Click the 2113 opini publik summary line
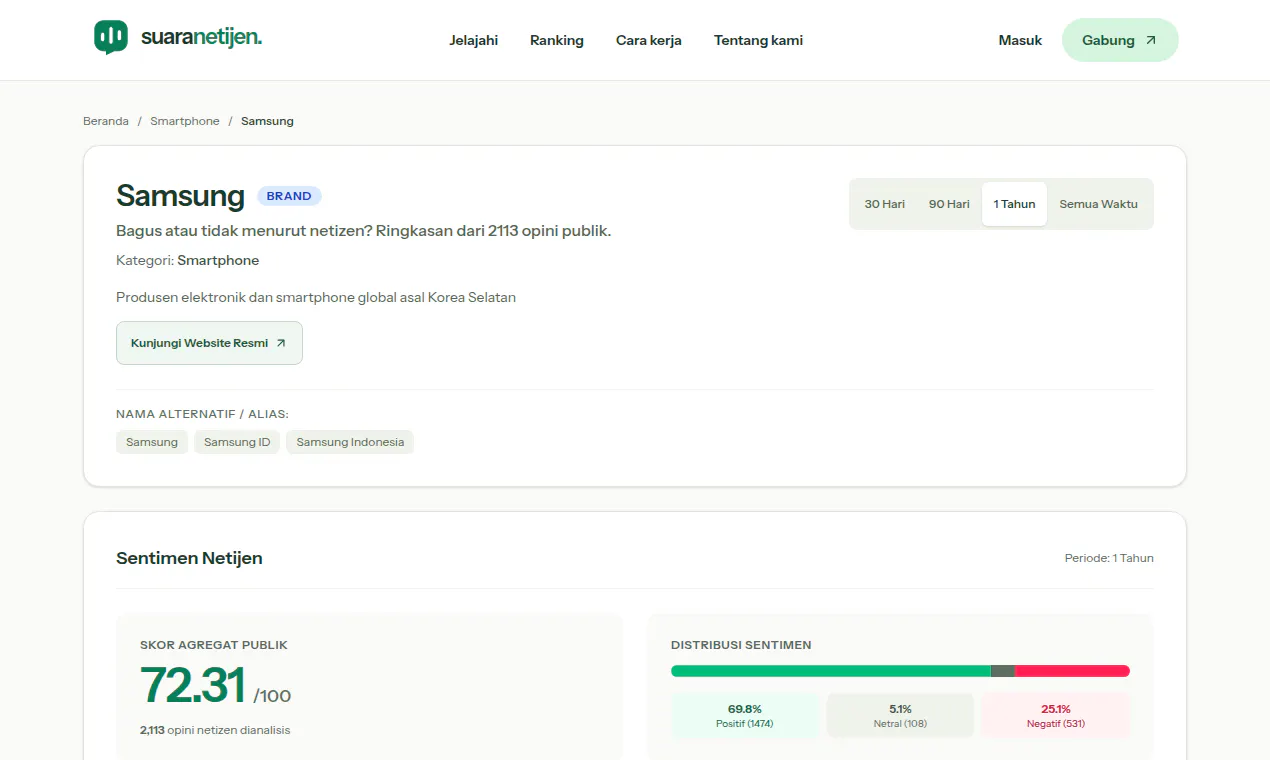This screenshot has width=1270, height=760. [363, 231]
